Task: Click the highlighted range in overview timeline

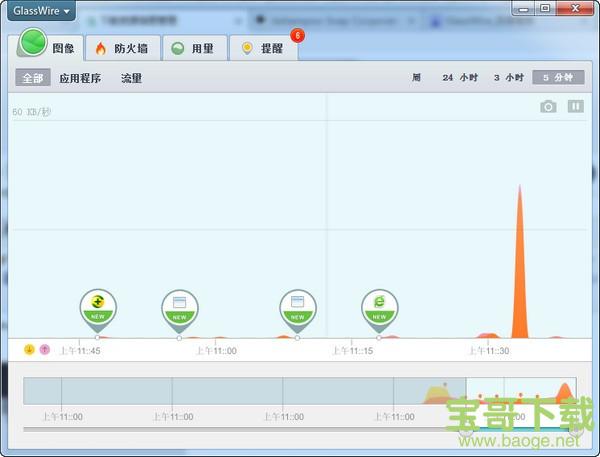Action: [x=521, y=391]
